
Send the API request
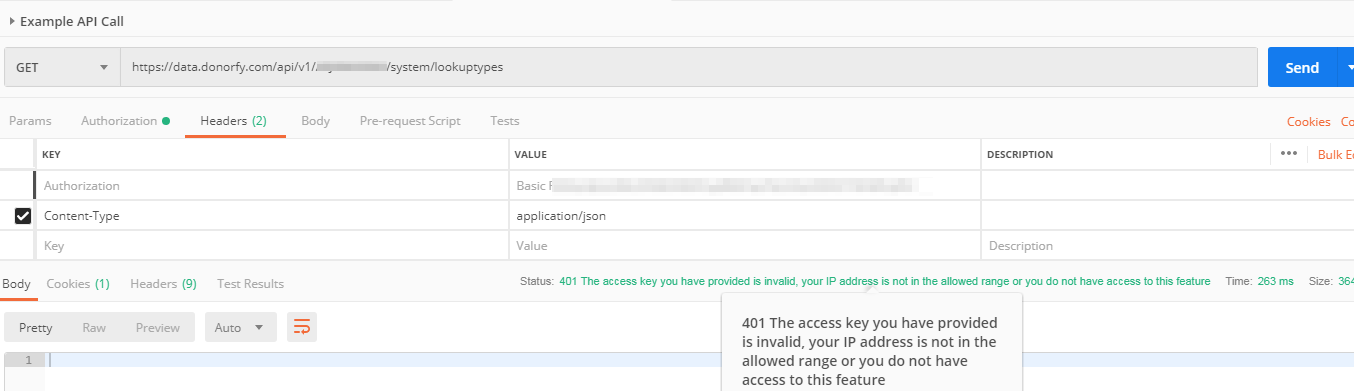click(x=1302, y=67)
